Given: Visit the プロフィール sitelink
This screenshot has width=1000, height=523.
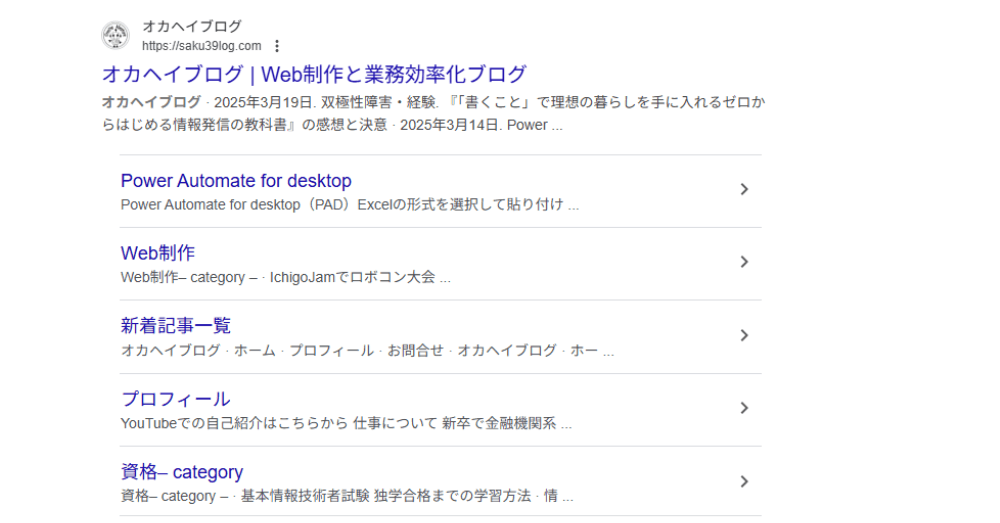Looking at the screenshot, I should [x=175, y=399].
